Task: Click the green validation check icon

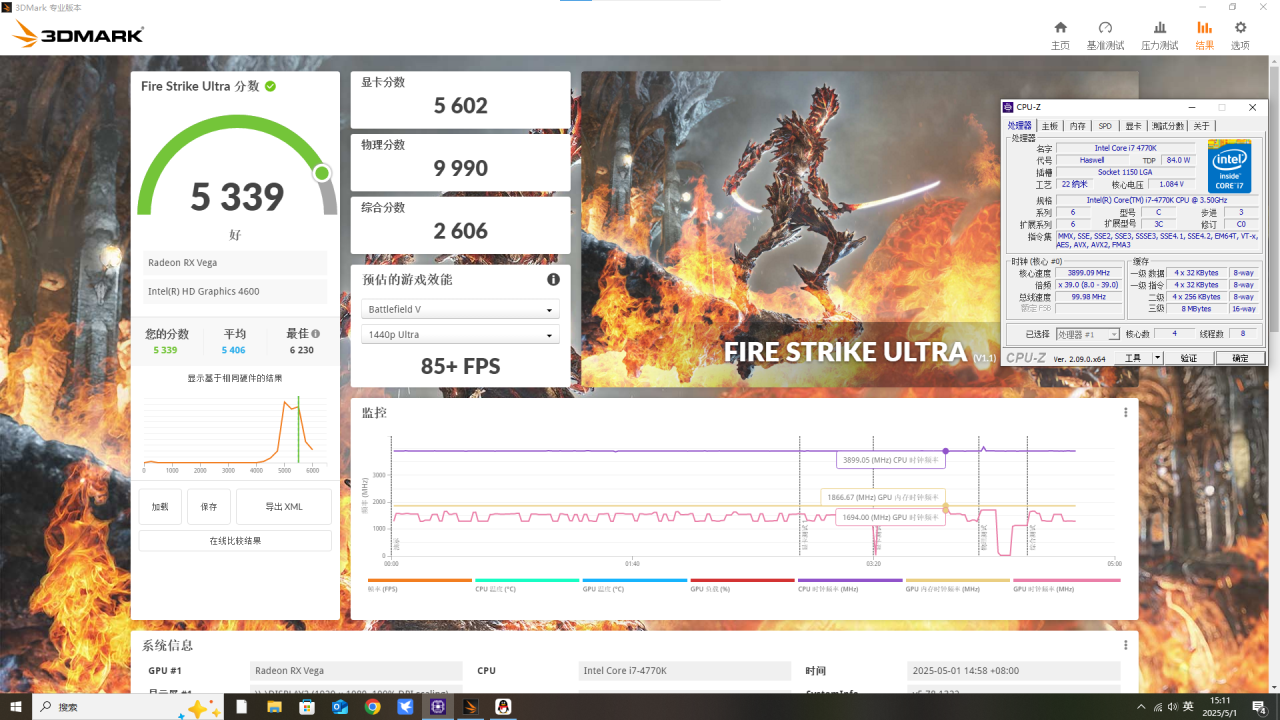Action: [270, 86]
